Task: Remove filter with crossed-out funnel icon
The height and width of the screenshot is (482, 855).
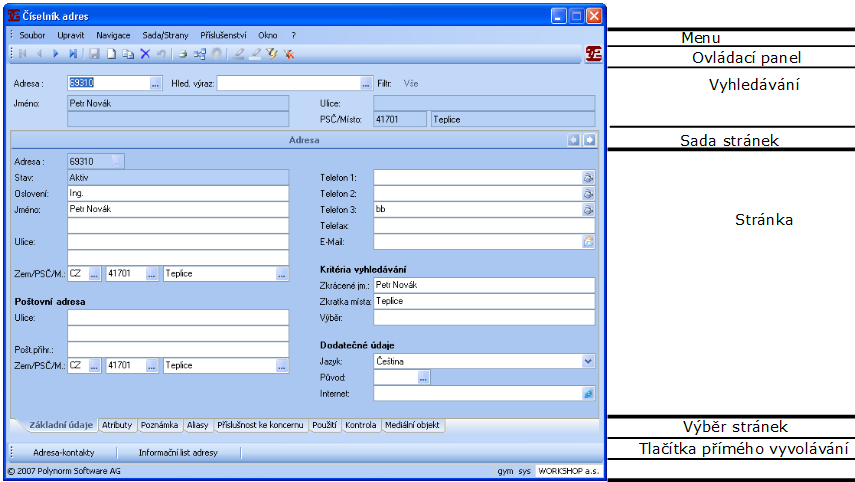Action: (x=289, y=54)
